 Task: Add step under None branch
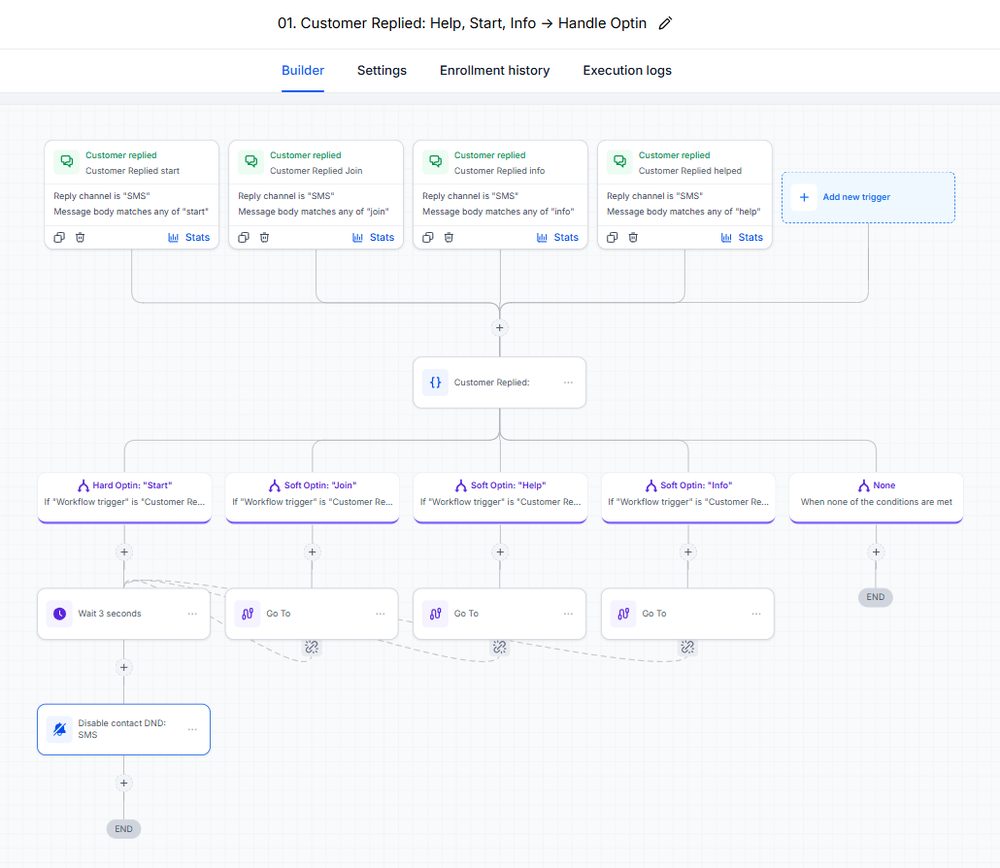[876, 552]
